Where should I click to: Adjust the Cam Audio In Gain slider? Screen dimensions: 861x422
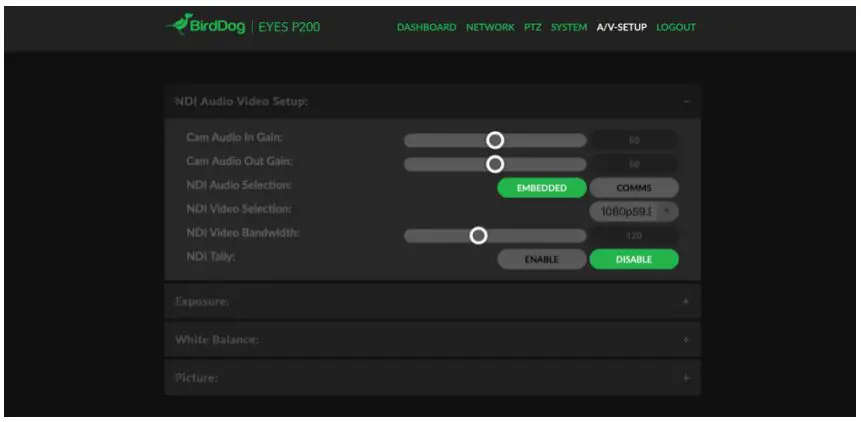pos(495,140)
